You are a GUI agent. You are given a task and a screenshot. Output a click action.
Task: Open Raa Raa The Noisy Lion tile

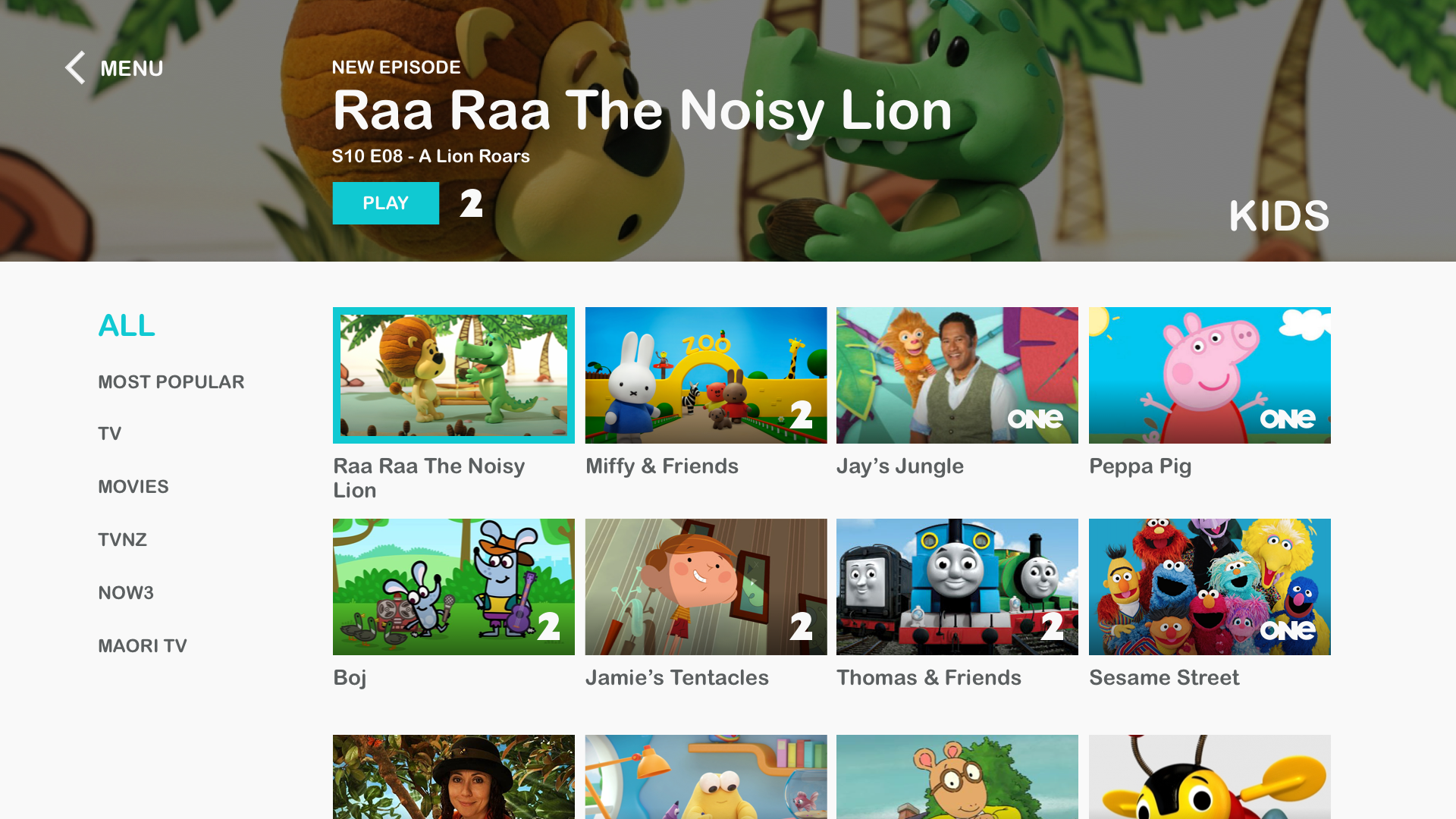[x=453, y=375]
